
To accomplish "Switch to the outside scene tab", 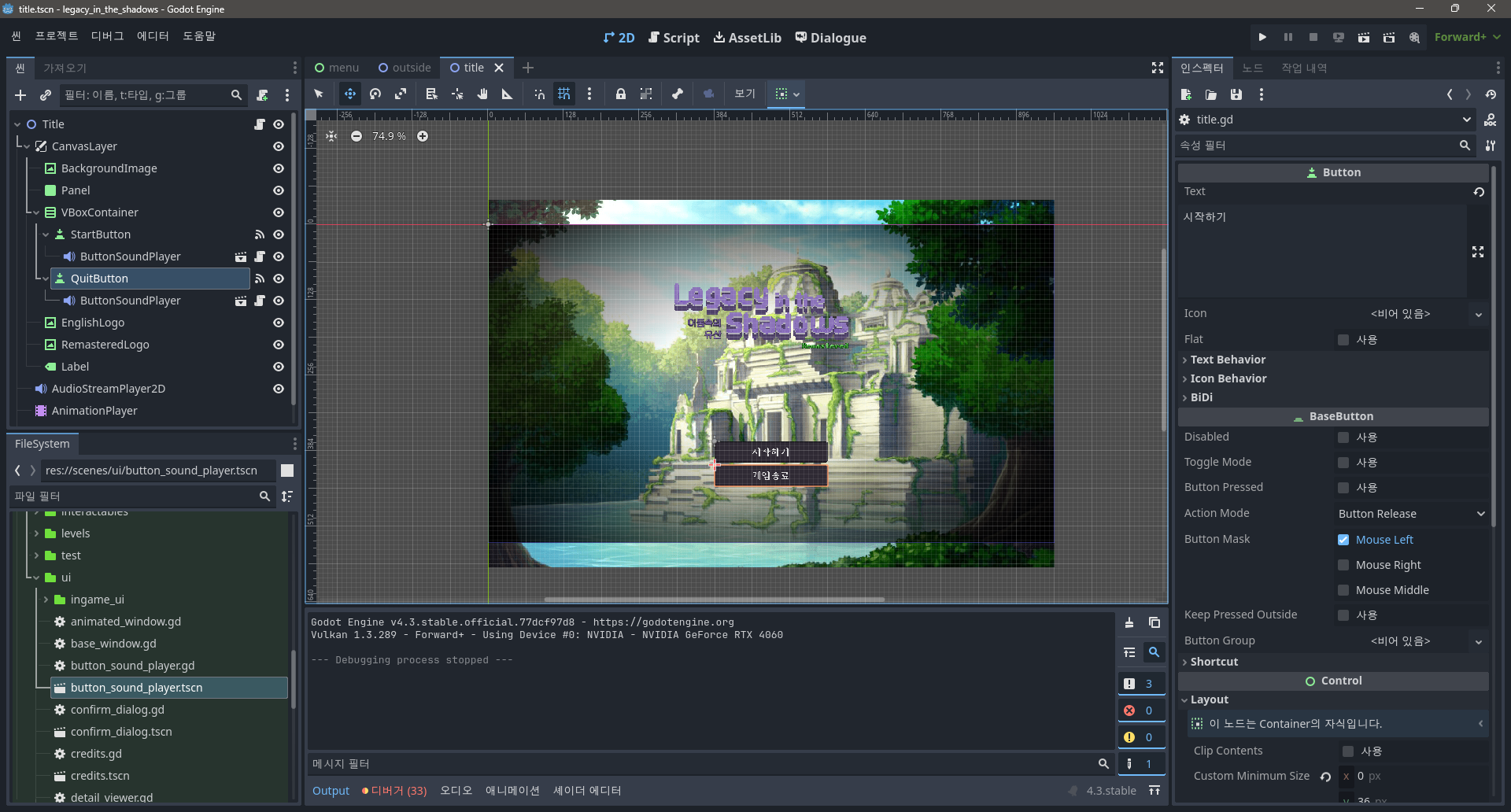I will (405, 68).
